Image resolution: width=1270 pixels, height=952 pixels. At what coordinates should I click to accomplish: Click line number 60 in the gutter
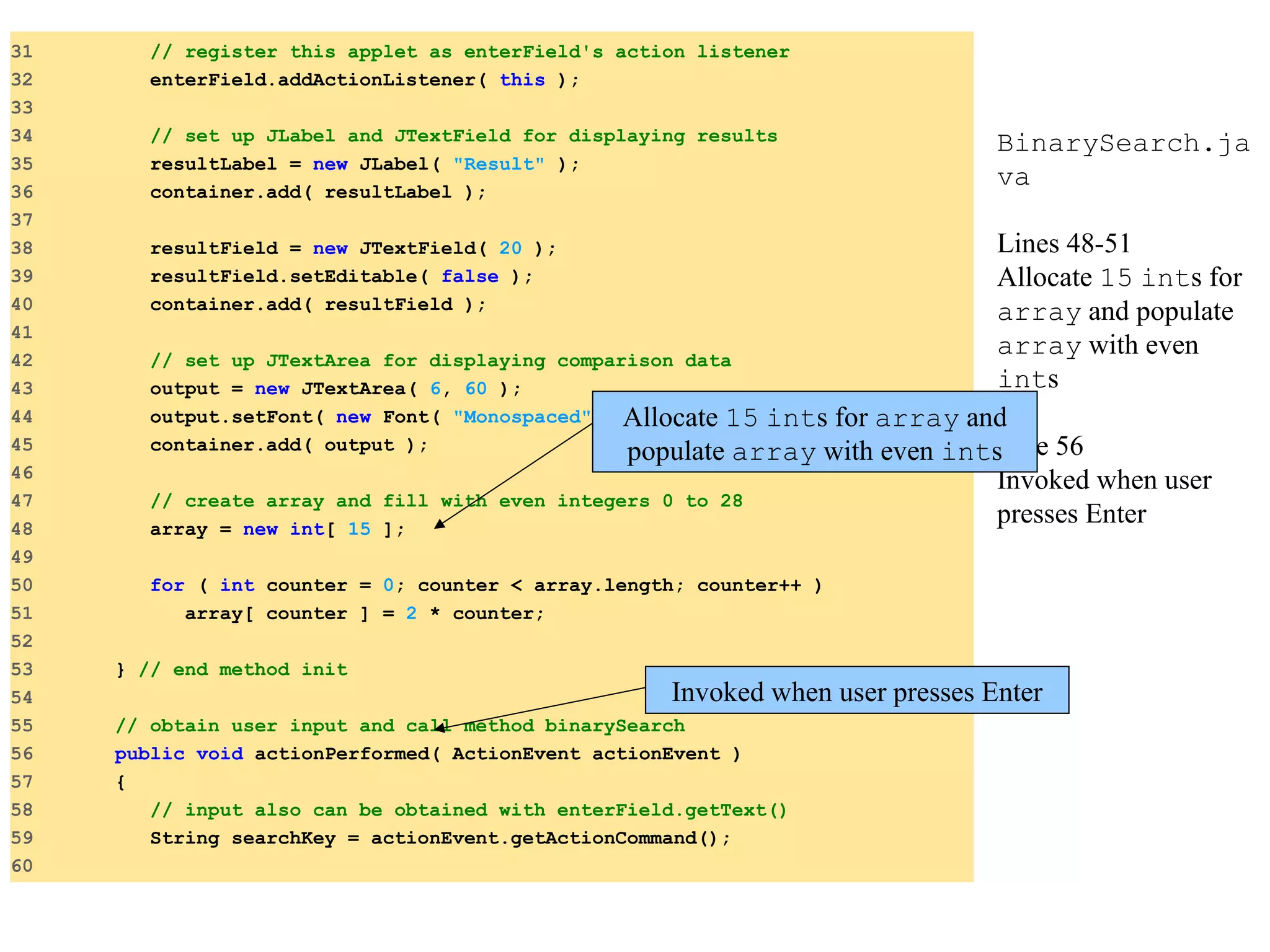click(x=22, y=866)
